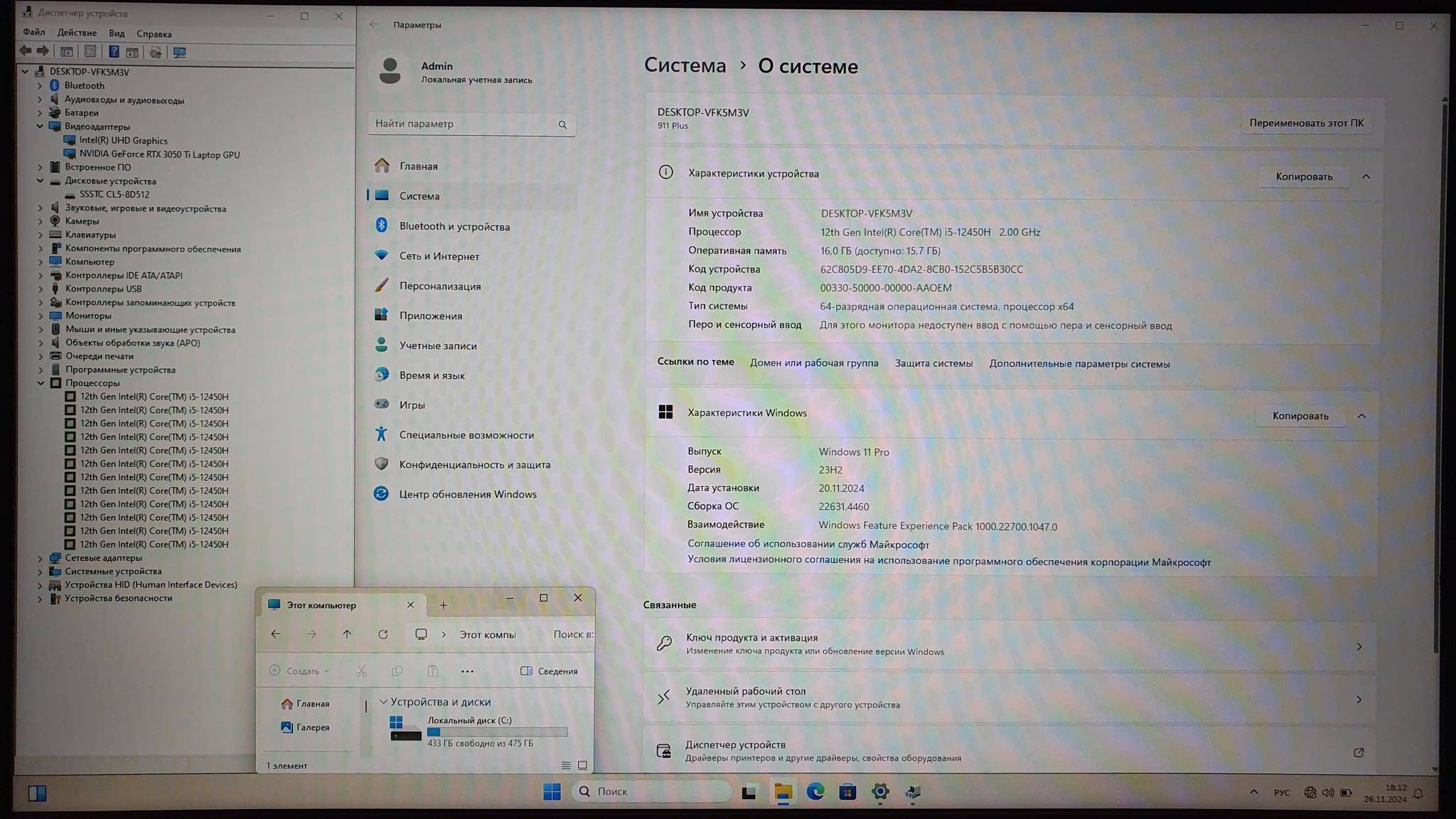The image size is (1456, 819).
Task: Click the Переименовать этот ПК button
Action: [x=1306, y=123]
